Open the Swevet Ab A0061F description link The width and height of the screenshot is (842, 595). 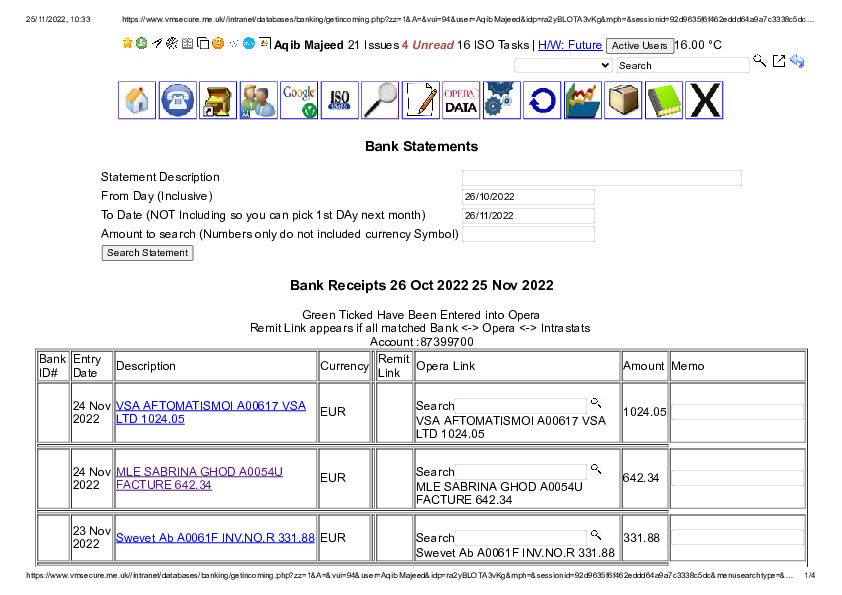click(x=215, y=538)
